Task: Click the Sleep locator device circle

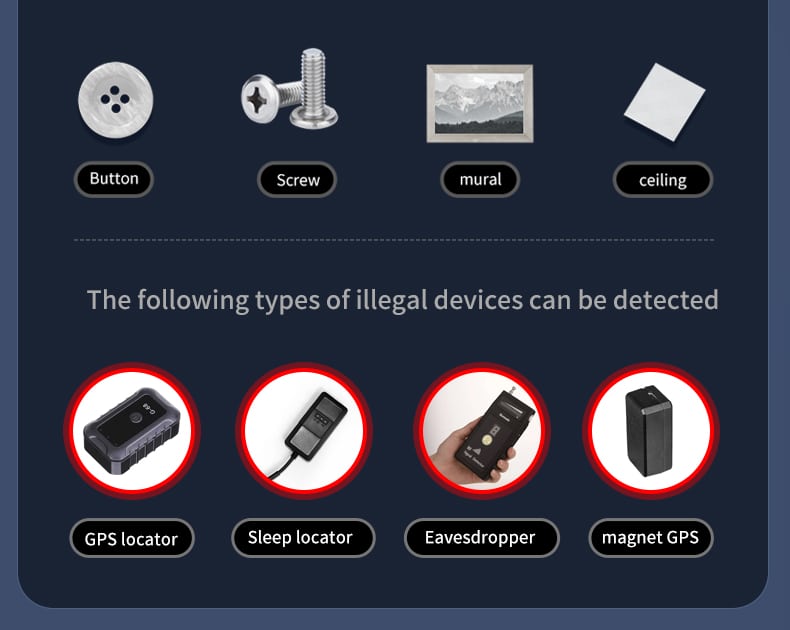Action: coord(304,430)
